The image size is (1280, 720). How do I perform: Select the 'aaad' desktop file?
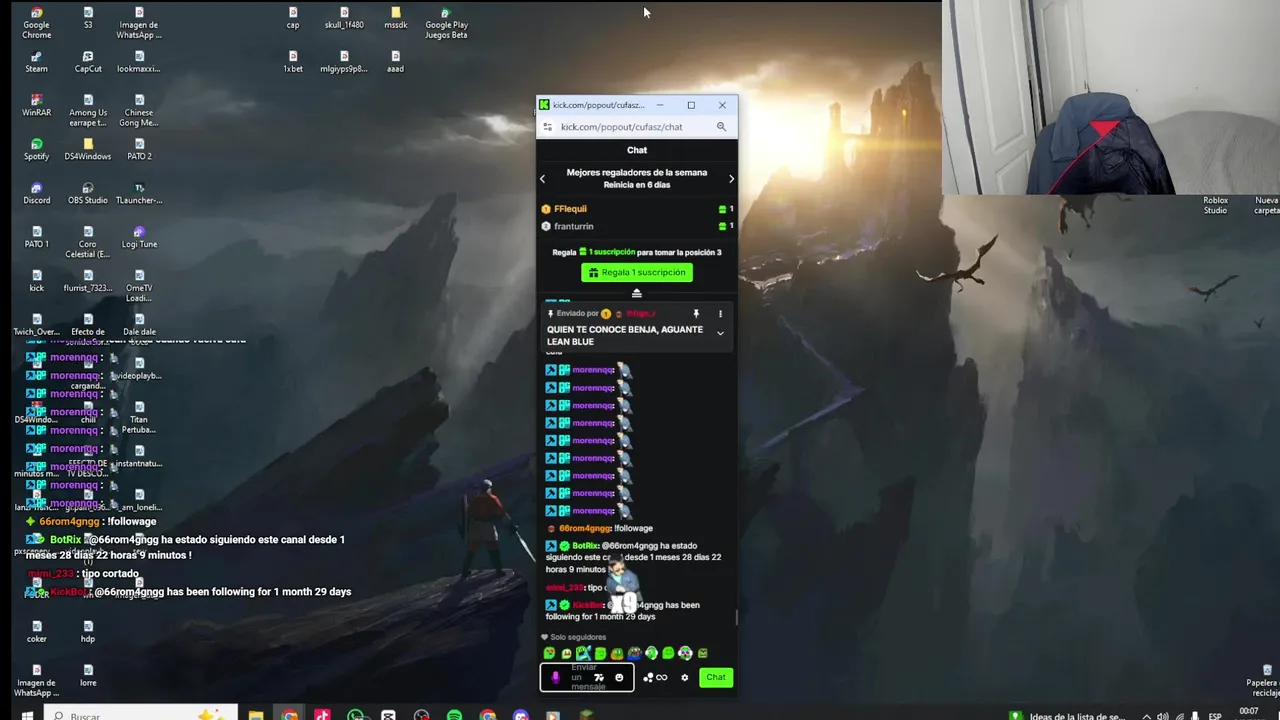tap(395, 62)
